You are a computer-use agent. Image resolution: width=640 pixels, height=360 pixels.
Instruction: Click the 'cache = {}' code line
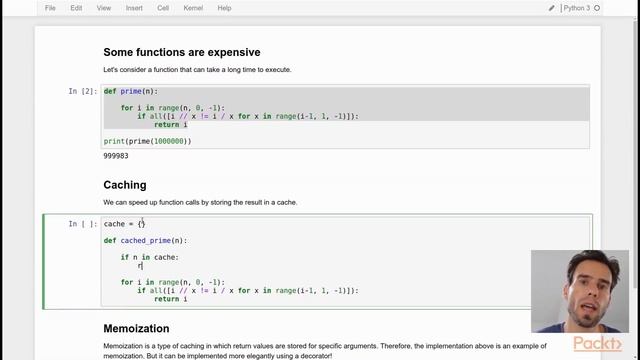click(x=124, y=224)
